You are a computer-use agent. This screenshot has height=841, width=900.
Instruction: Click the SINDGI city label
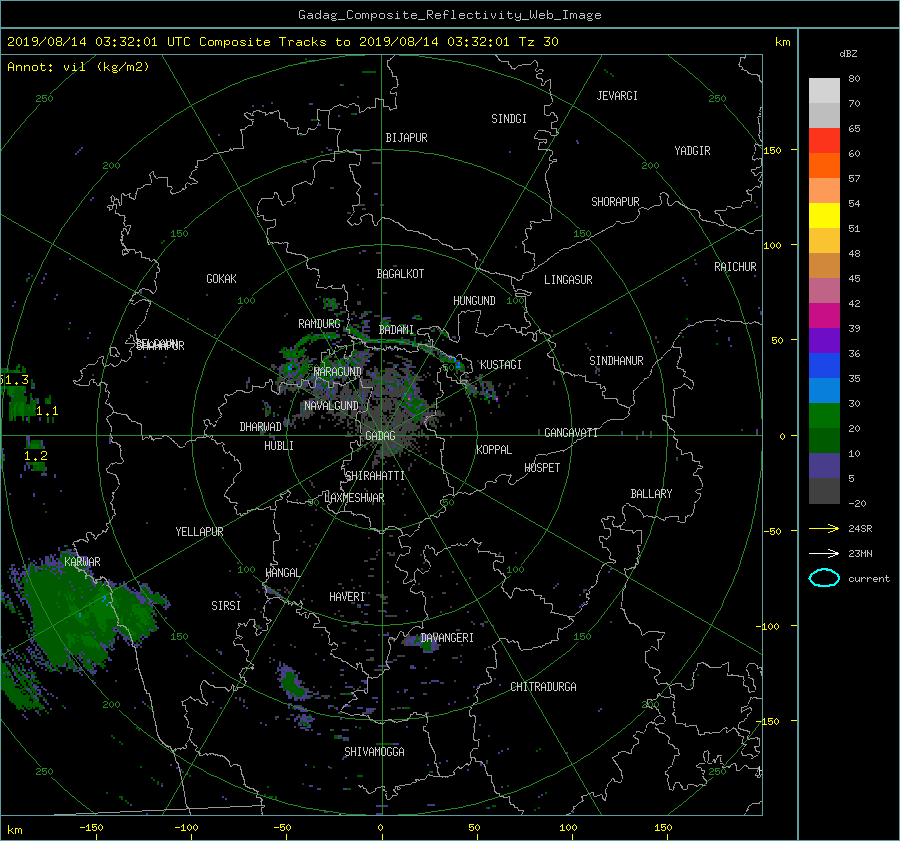pyautogui.click(x=509, y=119)
